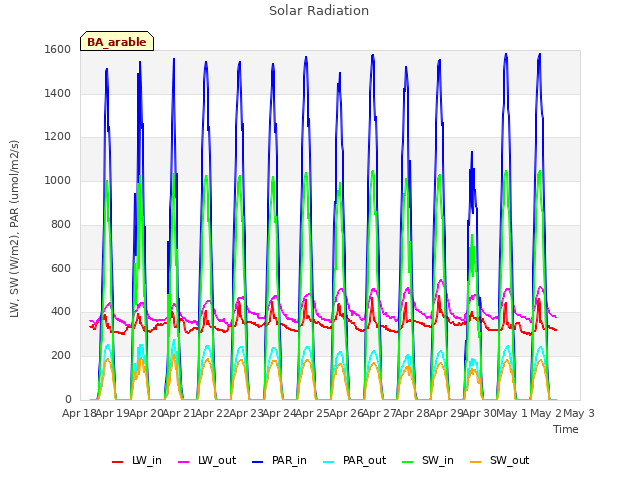Click the blue PAR_in legend color marker
This screenshot has height=480, width=640.
coord(258,462)
